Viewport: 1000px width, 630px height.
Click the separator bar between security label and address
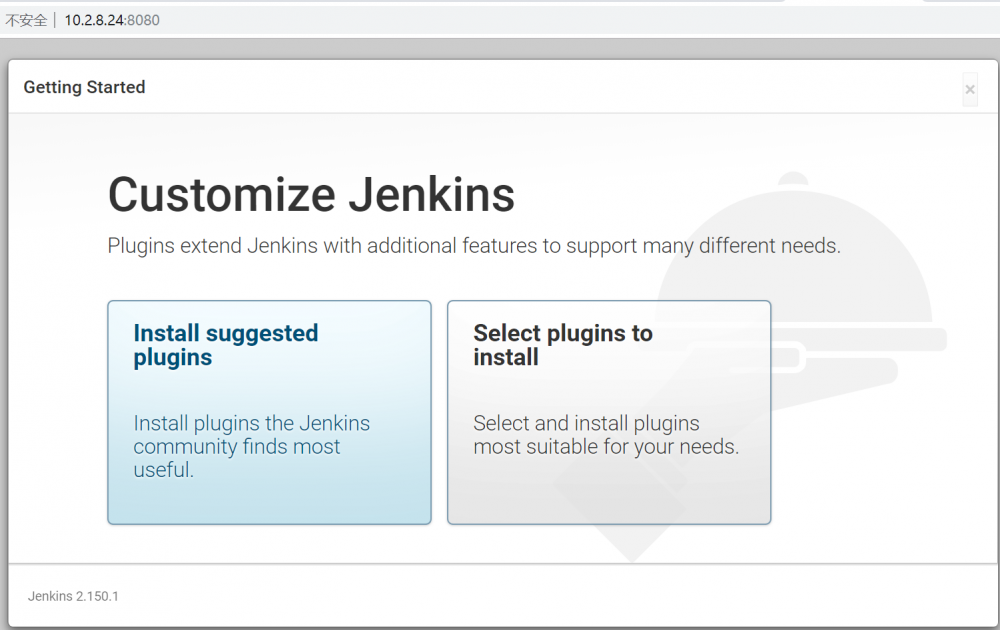click(56, 20)
